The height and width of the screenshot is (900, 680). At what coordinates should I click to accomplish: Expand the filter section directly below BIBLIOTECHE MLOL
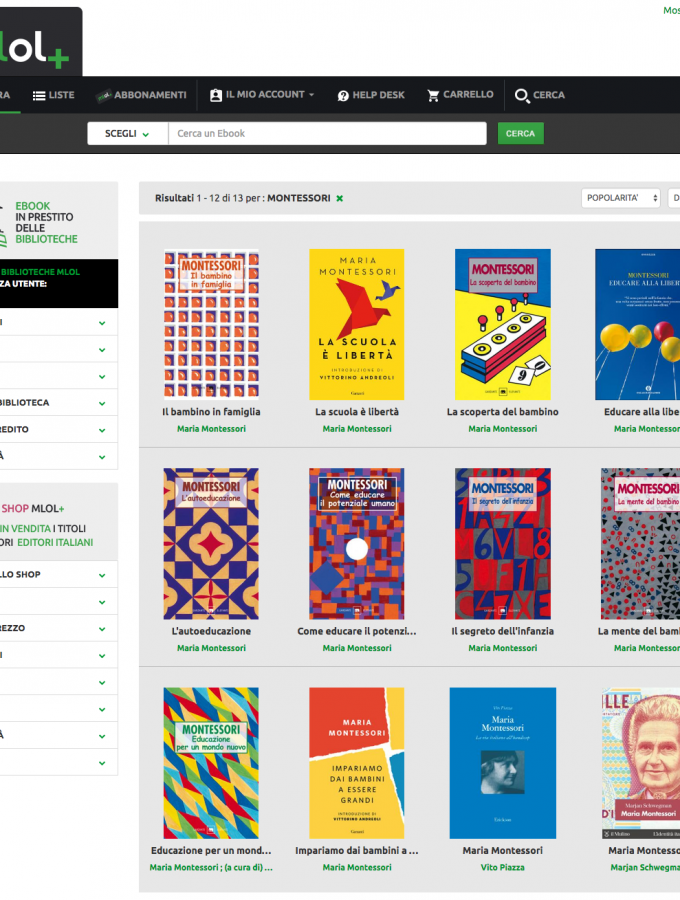(57, 323)
